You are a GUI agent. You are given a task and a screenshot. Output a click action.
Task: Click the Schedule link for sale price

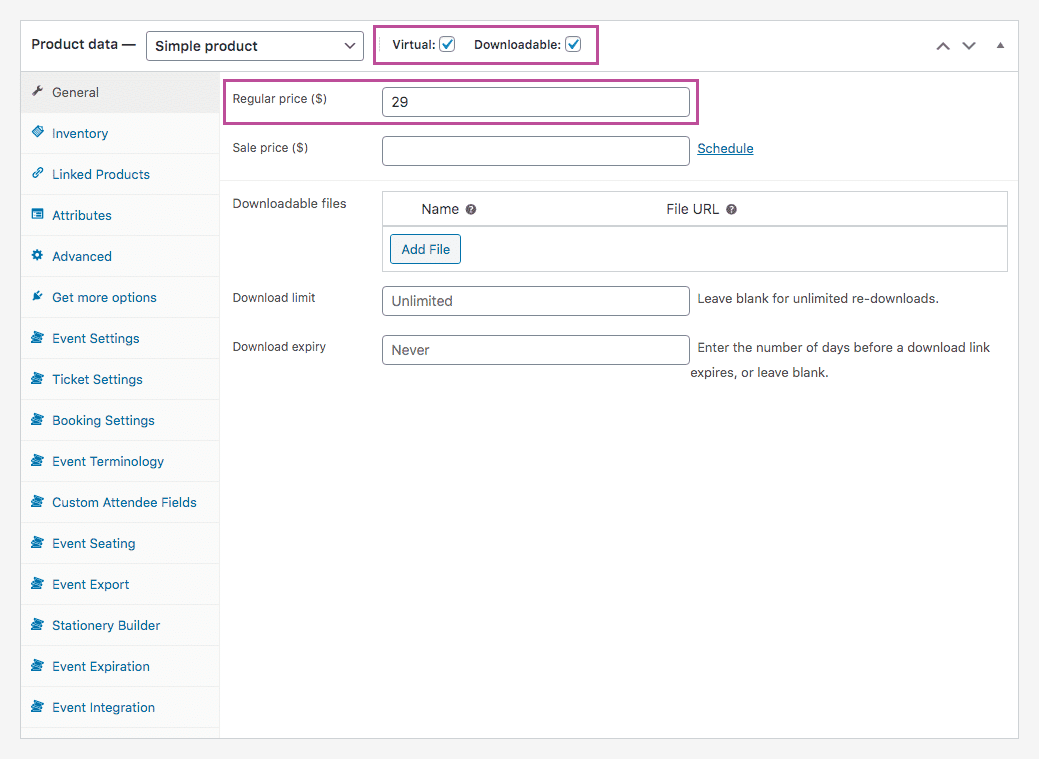(x=725, y=148)
